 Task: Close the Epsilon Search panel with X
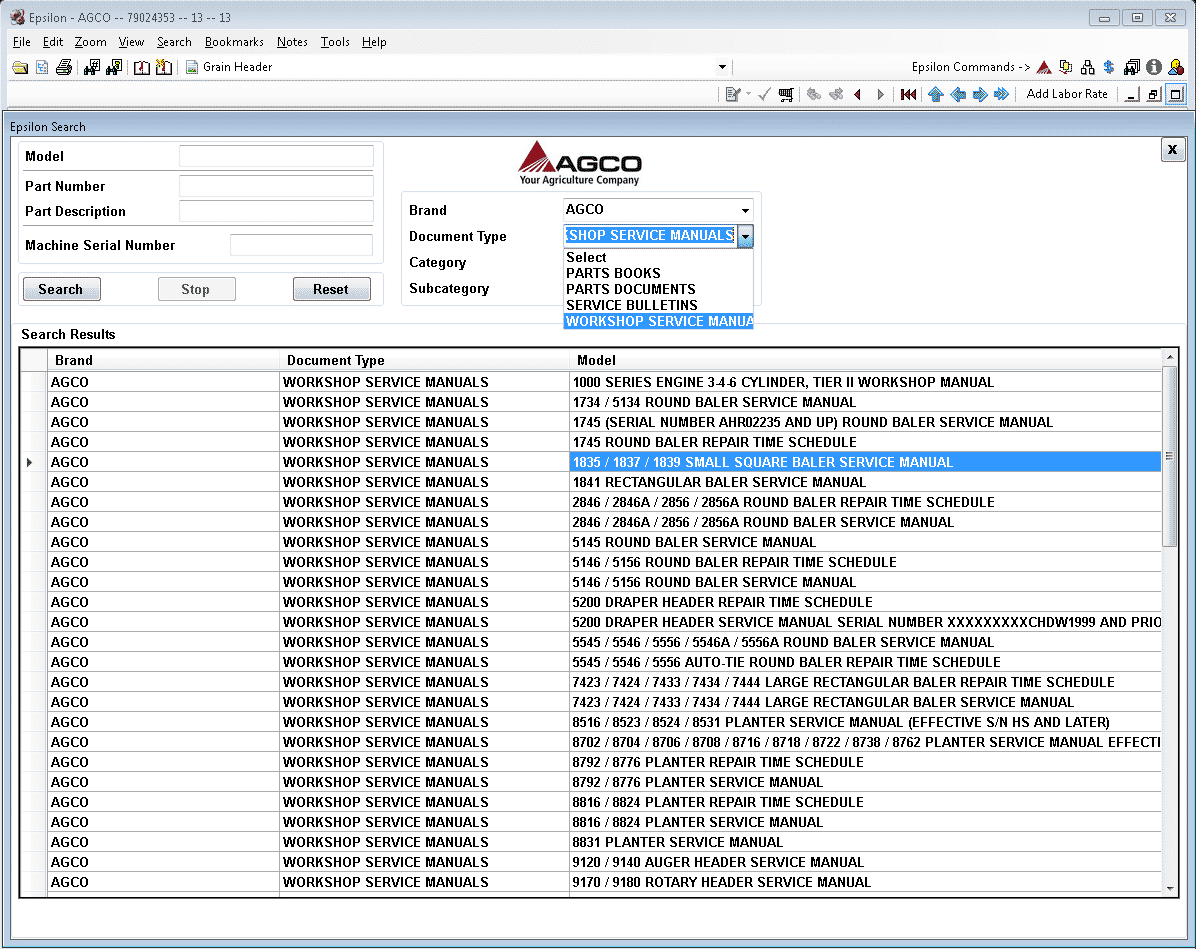point(1172,150)
